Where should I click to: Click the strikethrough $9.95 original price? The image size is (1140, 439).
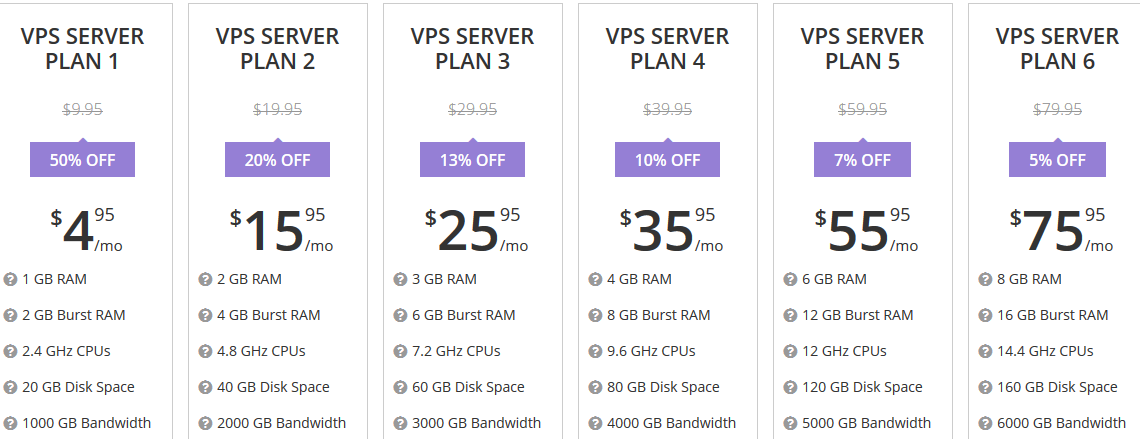pos(82,110)
